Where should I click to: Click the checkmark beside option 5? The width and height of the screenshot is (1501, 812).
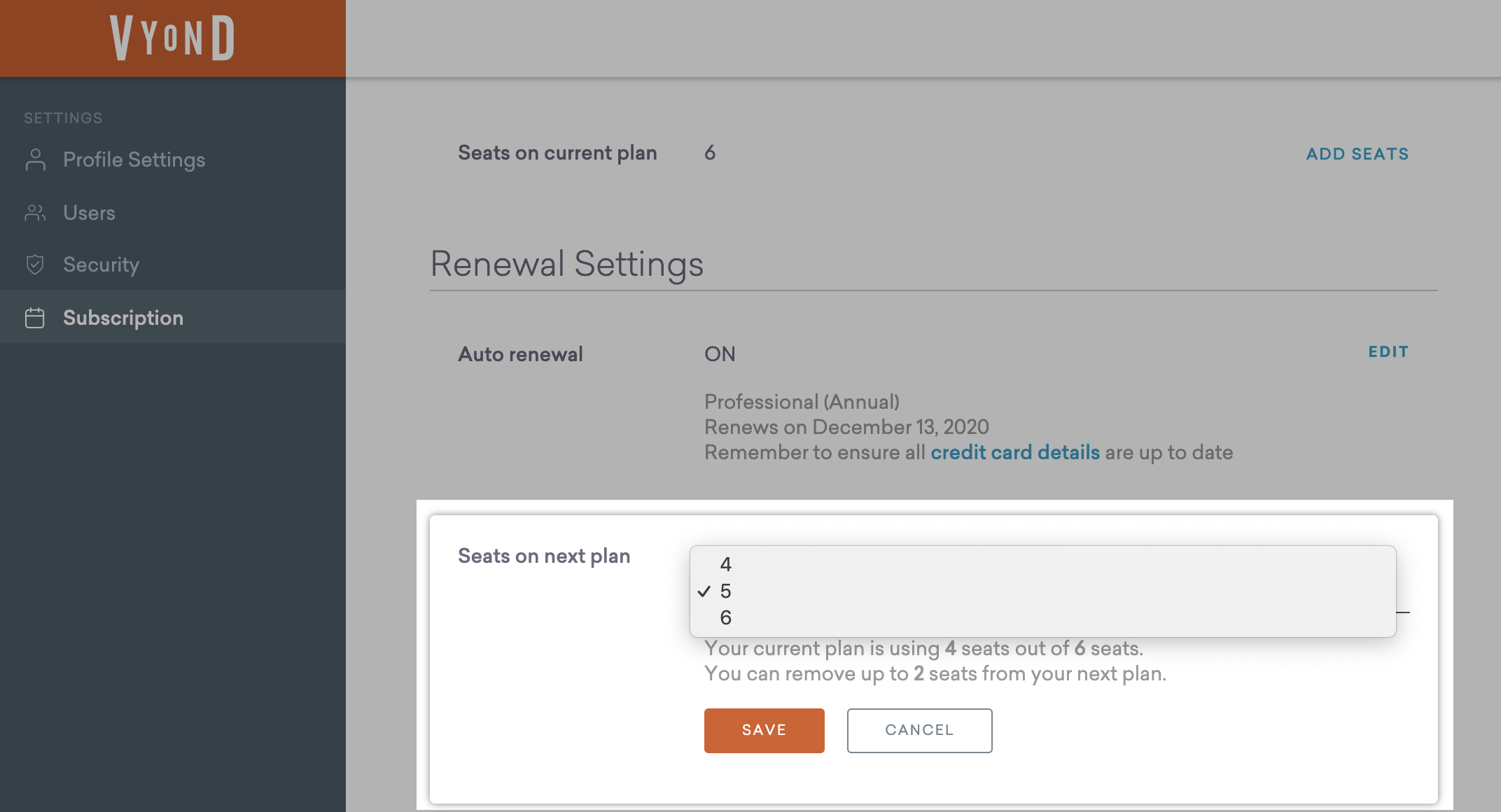pos(704,591)
